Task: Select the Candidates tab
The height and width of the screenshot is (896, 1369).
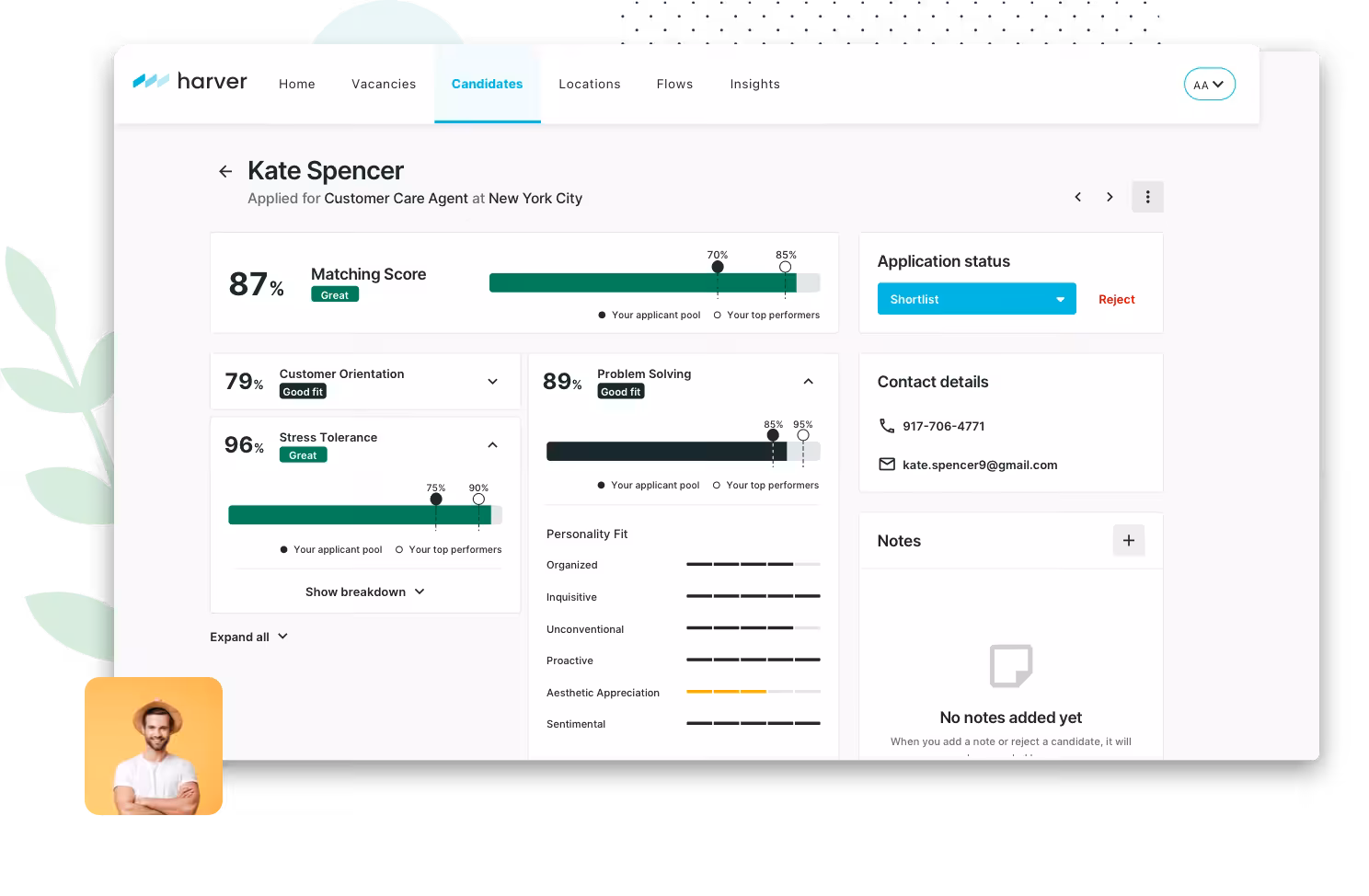Action: (487, 84)
